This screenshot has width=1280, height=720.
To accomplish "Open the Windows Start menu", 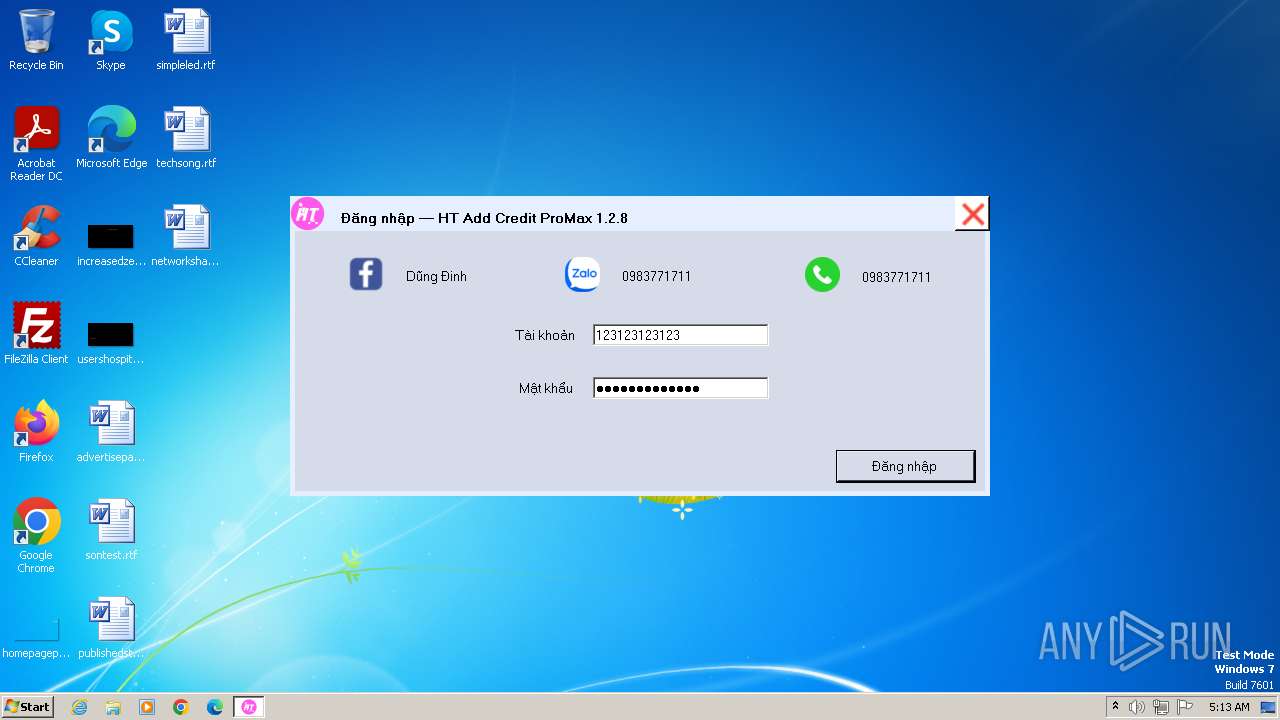I will [28, 706].
